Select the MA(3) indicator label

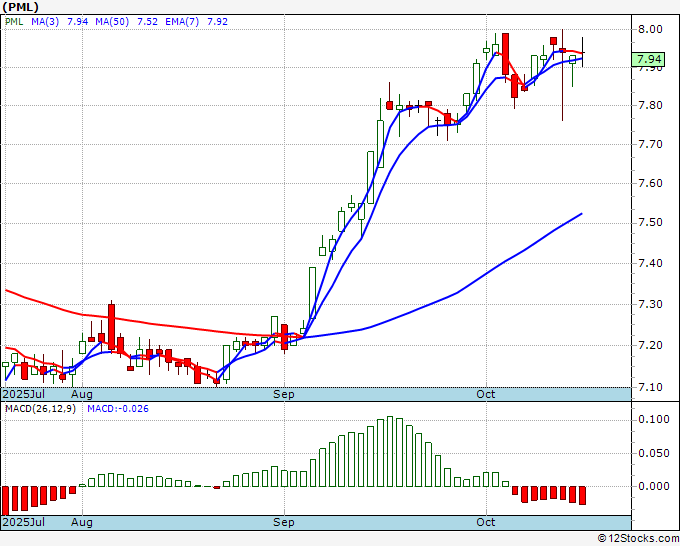[45, 22]
